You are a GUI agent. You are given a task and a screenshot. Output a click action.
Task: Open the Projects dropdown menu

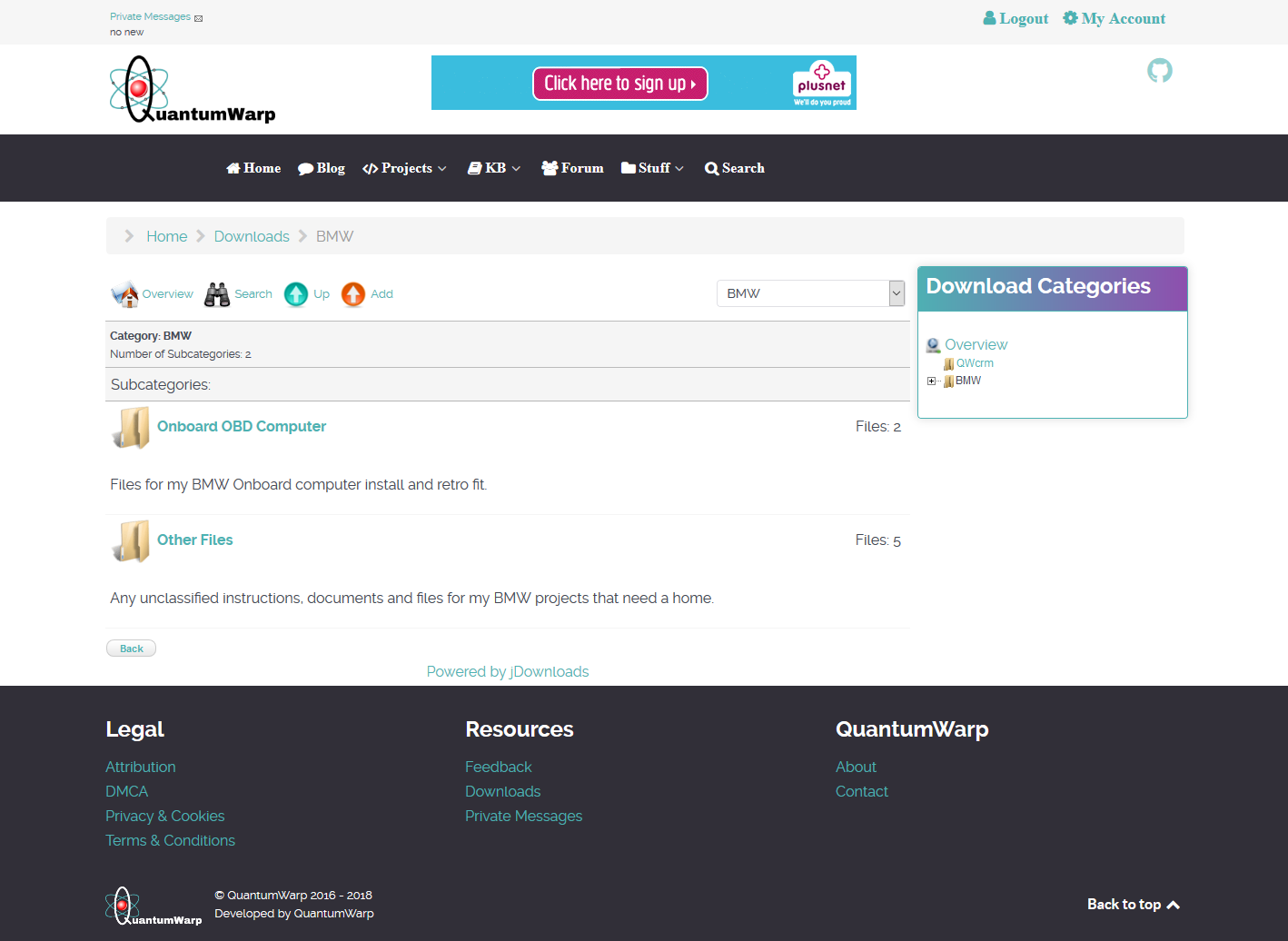(403, 168)
